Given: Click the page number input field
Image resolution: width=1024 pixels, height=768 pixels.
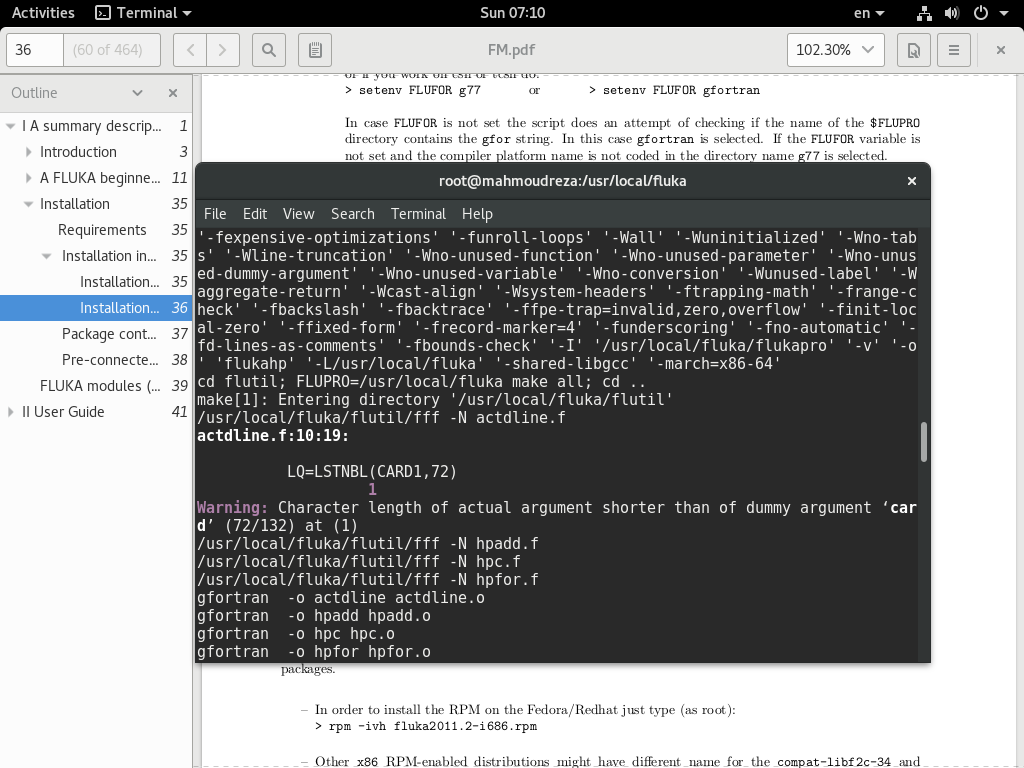Looking at the screenshot, I should tap(35, 50).
